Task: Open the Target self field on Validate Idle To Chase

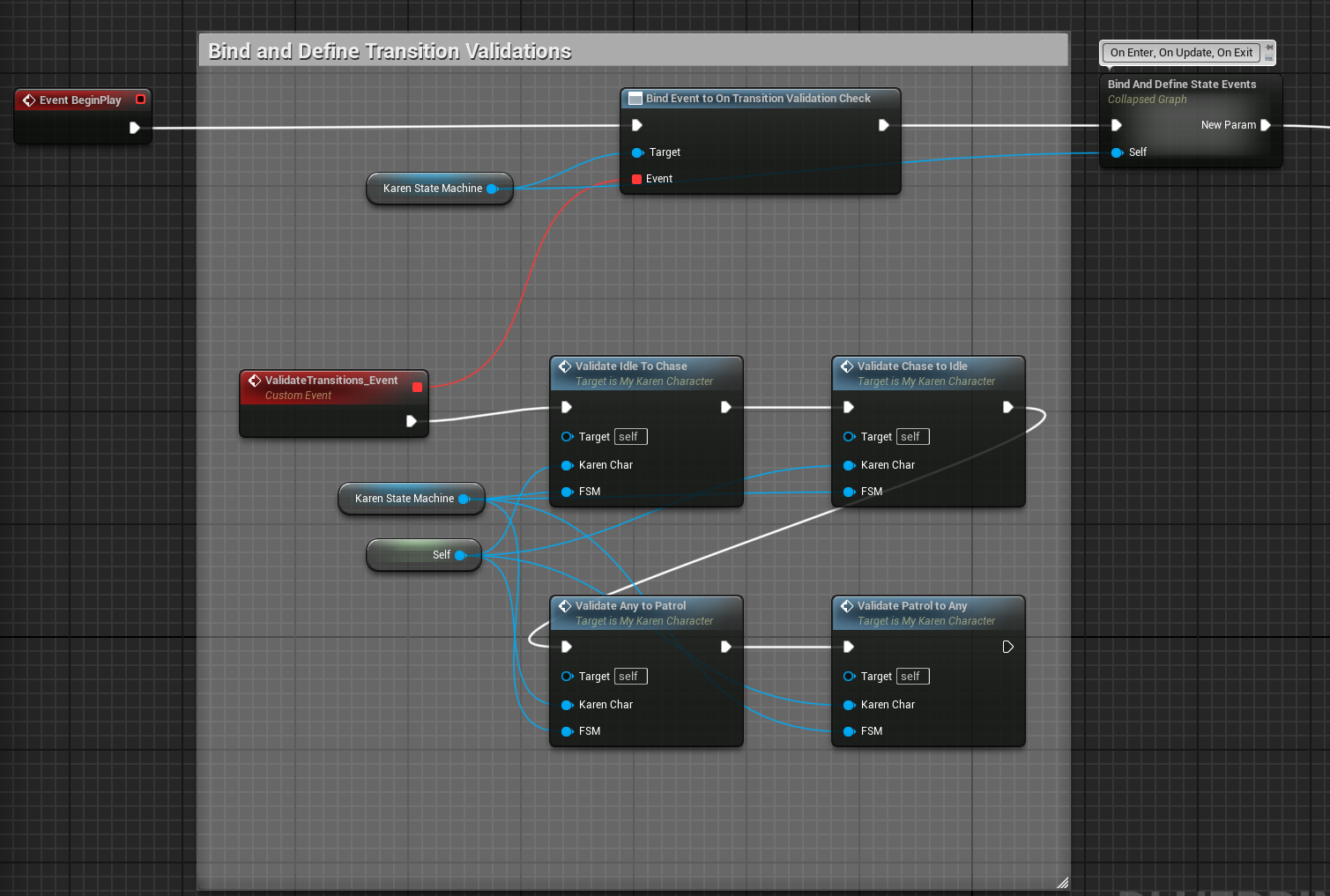Action: tap(629, 436)
